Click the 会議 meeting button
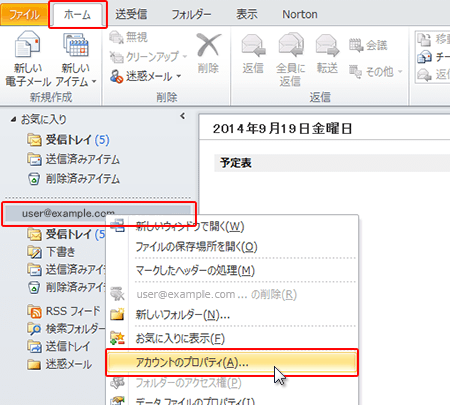 (368, 45)
